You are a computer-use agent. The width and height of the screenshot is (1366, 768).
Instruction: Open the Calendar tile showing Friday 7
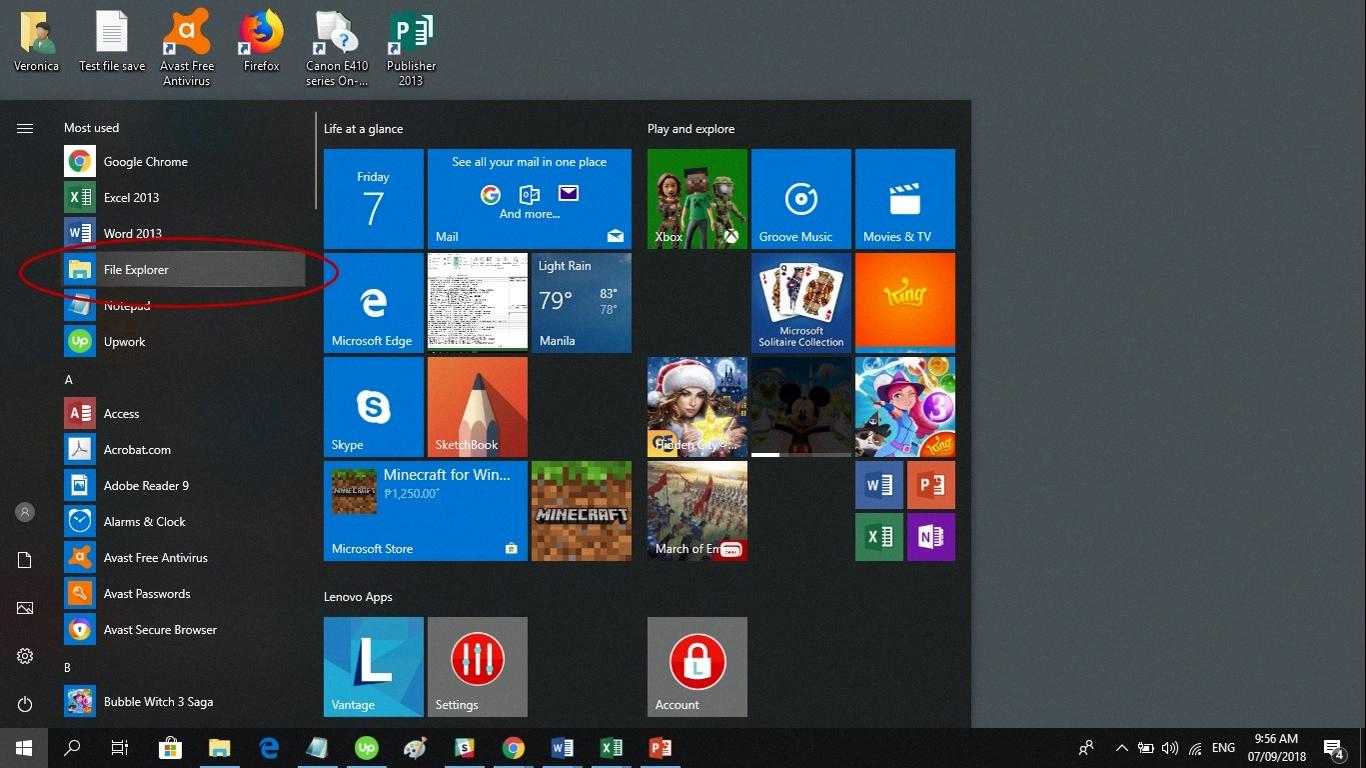pos(373,199)
